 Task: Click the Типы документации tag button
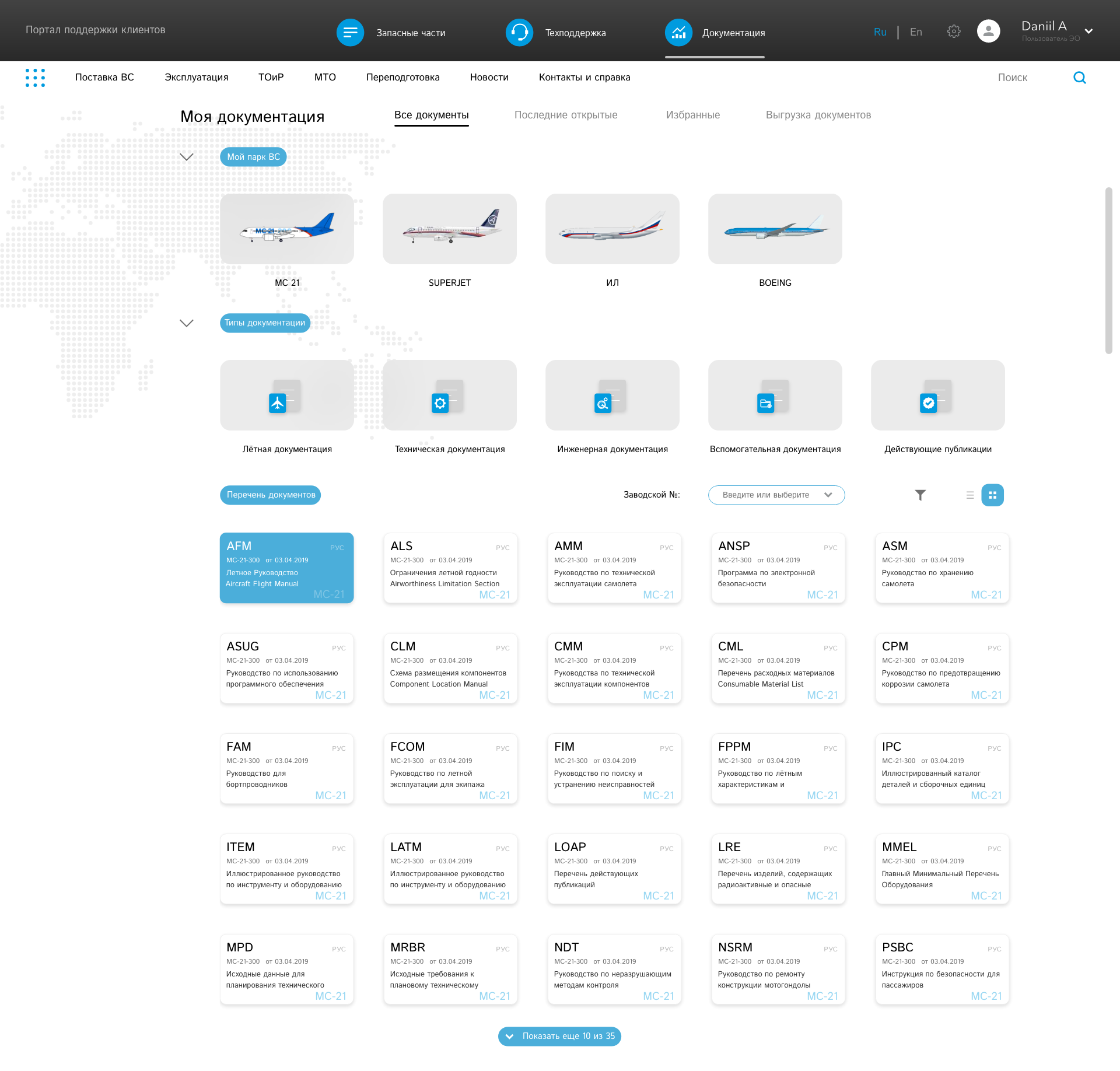265,323
